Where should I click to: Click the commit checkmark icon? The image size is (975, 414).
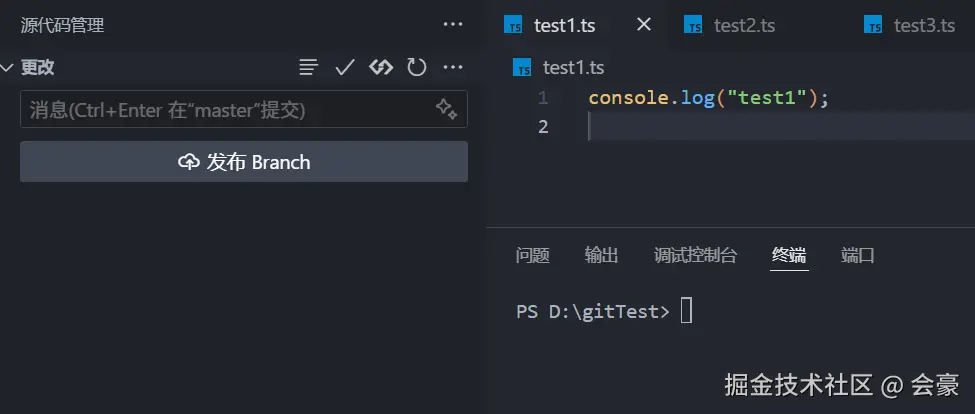coord(345,68)
